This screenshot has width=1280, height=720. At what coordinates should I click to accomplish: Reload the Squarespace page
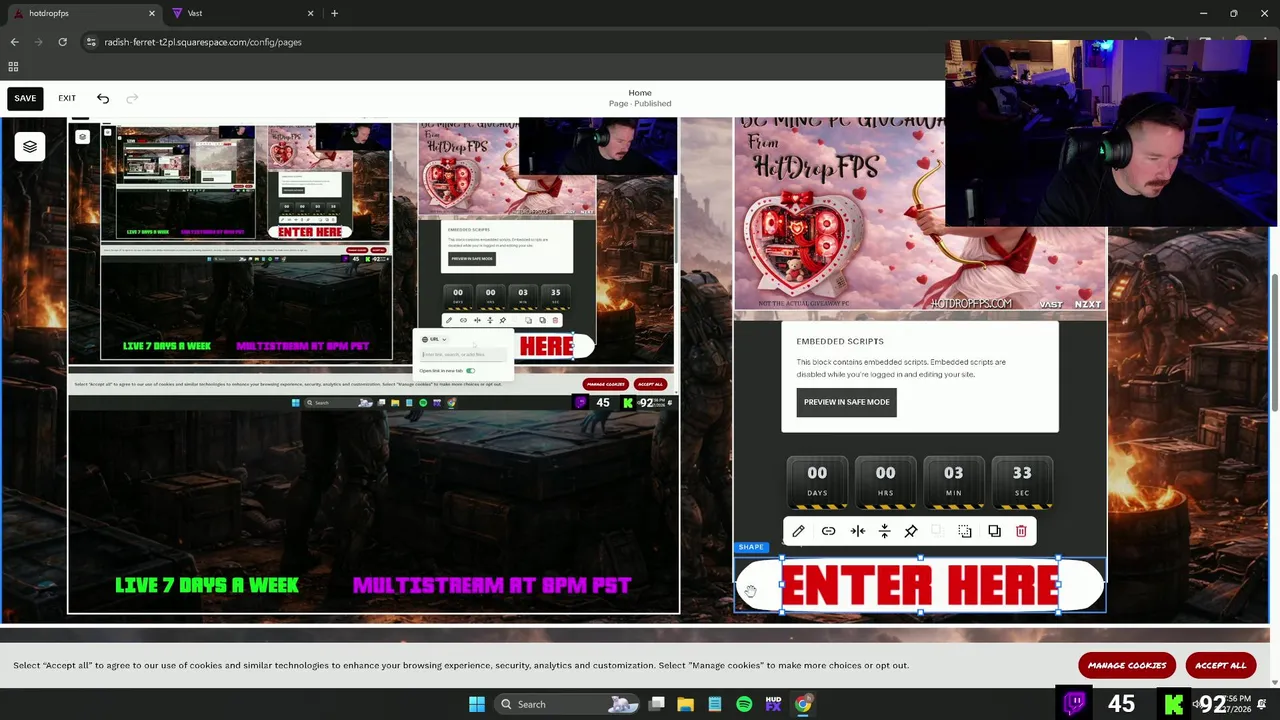coord(62,42)
